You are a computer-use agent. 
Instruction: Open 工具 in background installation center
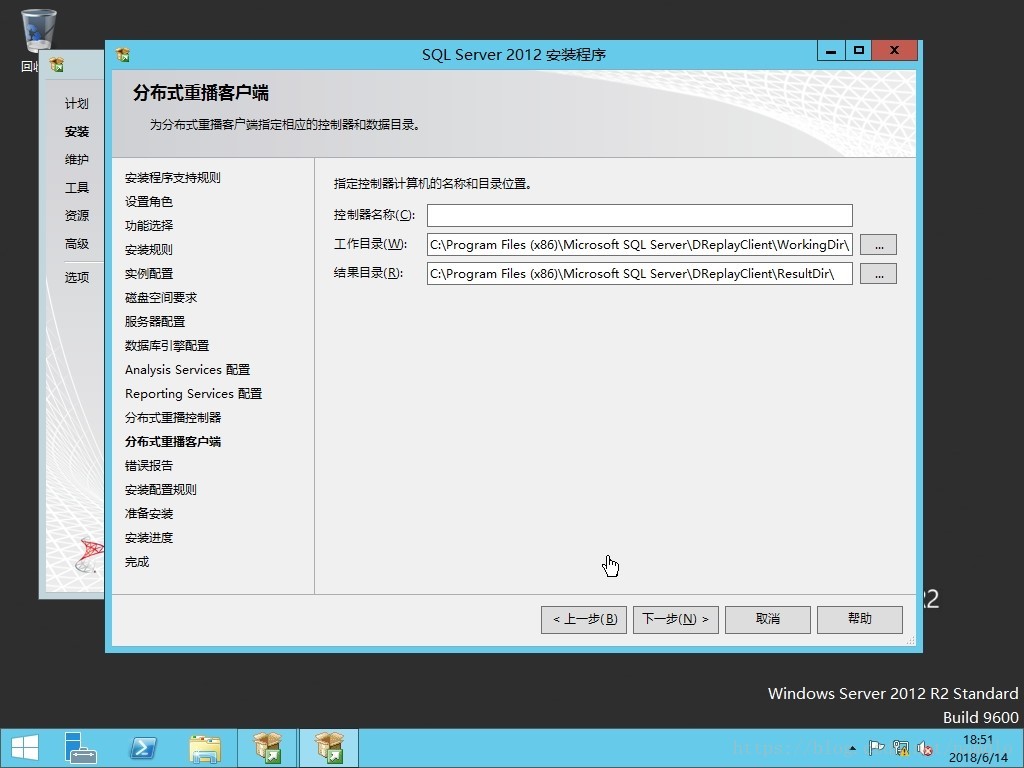point(76,188)
